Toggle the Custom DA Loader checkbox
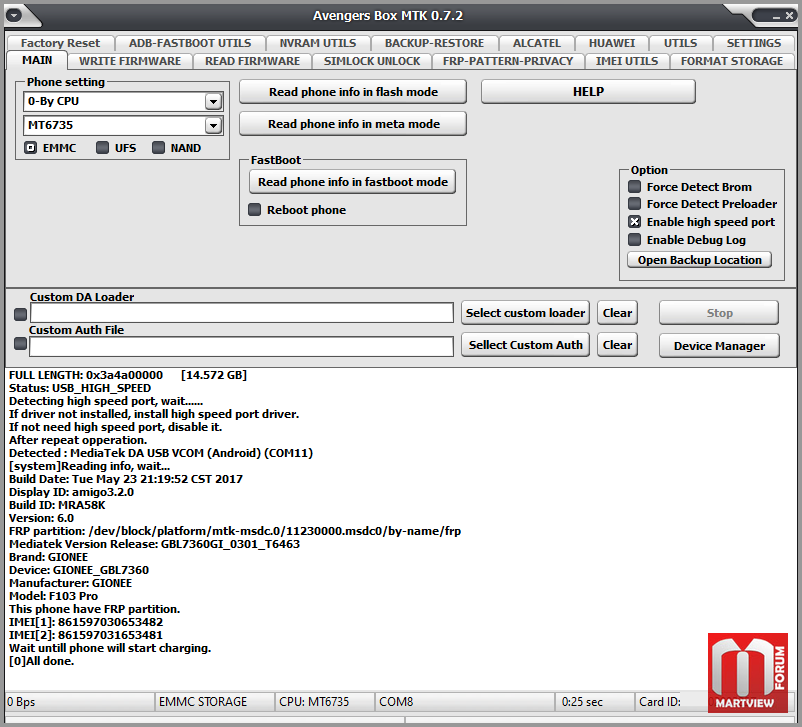Viewport: 802px width, 727px height. pyautogui.click(x=20, y=314)
